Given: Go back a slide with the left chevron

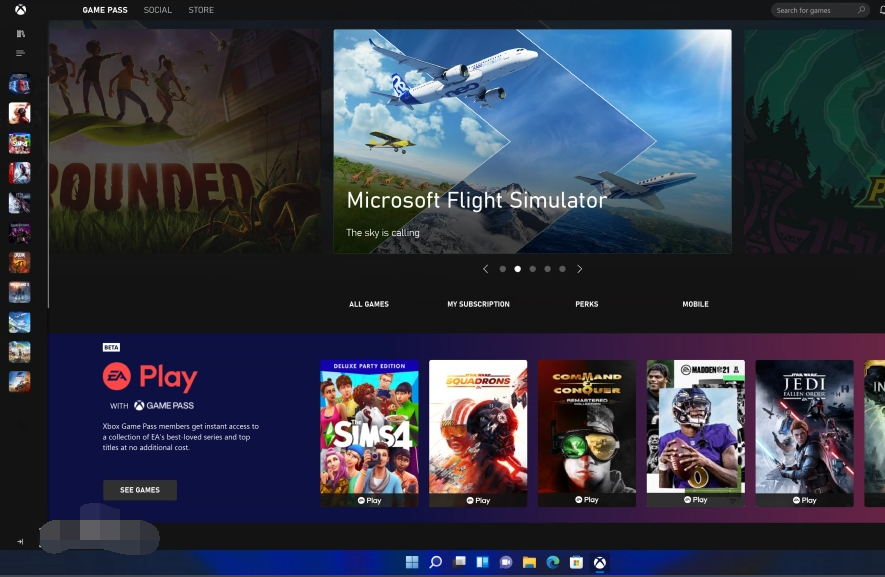Looking at the screenshot, I should point(486,268).
